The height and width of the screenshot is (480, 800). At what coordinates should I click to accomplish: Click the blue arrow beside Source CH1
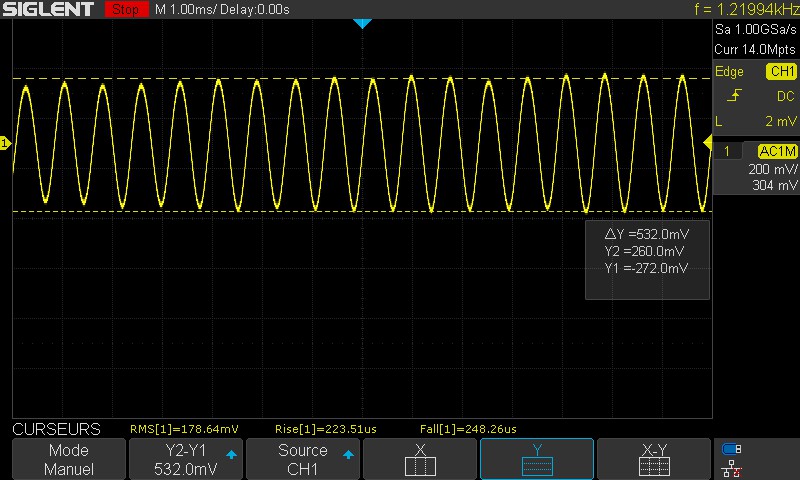[348, 454]
